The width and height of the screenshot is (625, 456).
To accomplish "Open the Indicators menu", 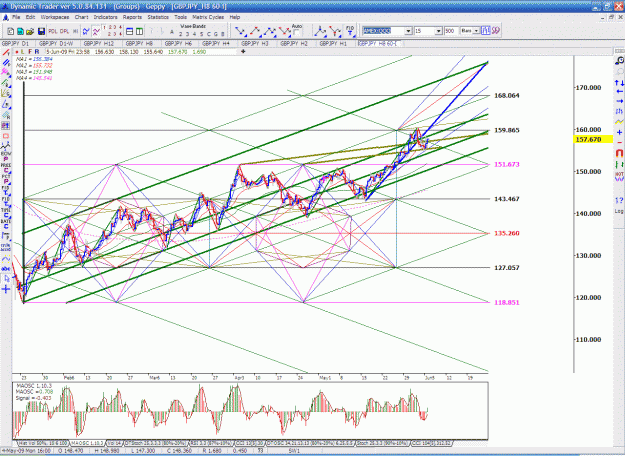I will coord(105,17).
